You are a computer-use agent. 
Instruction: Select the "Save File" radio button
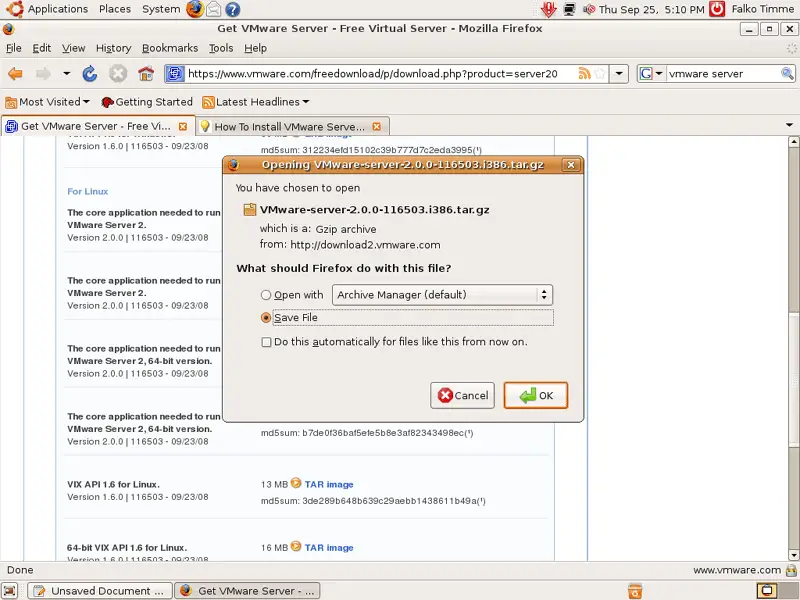pyautogui.click(x=266, y=317)
